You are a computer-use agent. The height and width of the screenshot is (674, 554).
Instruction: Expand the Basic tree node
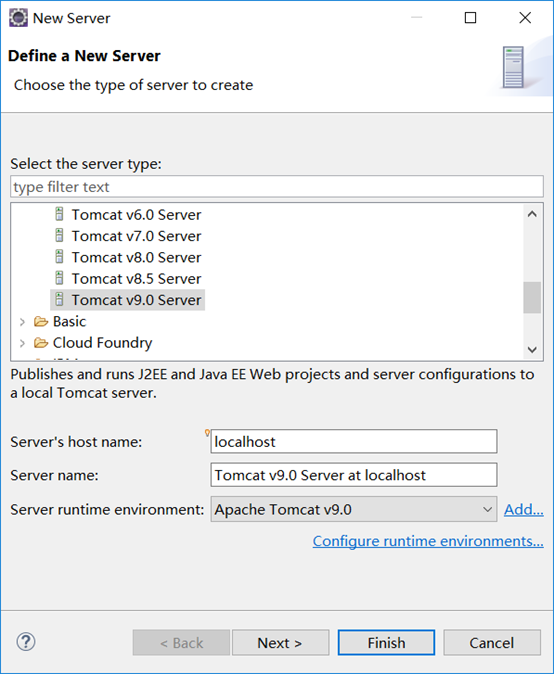22,322
